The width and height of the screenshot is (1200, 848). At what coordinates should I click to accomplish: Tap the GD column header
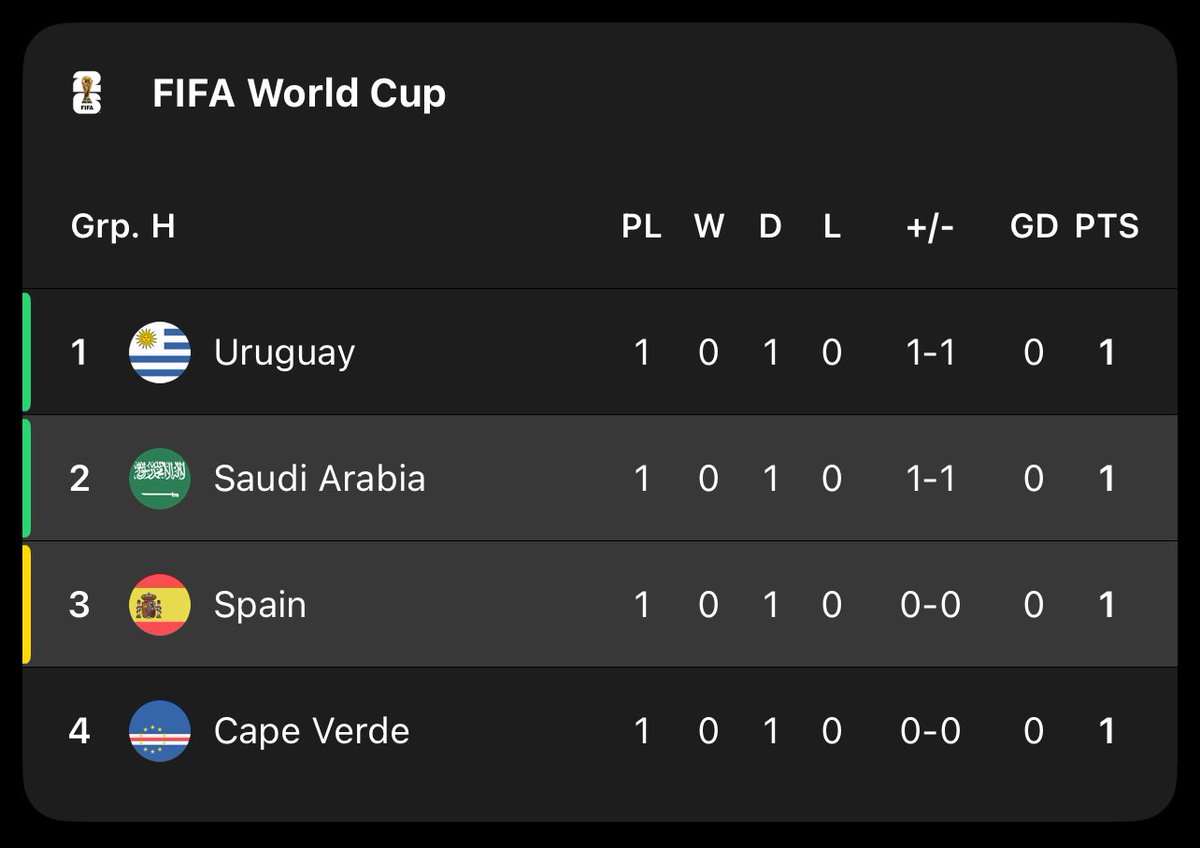[1034, 226]
